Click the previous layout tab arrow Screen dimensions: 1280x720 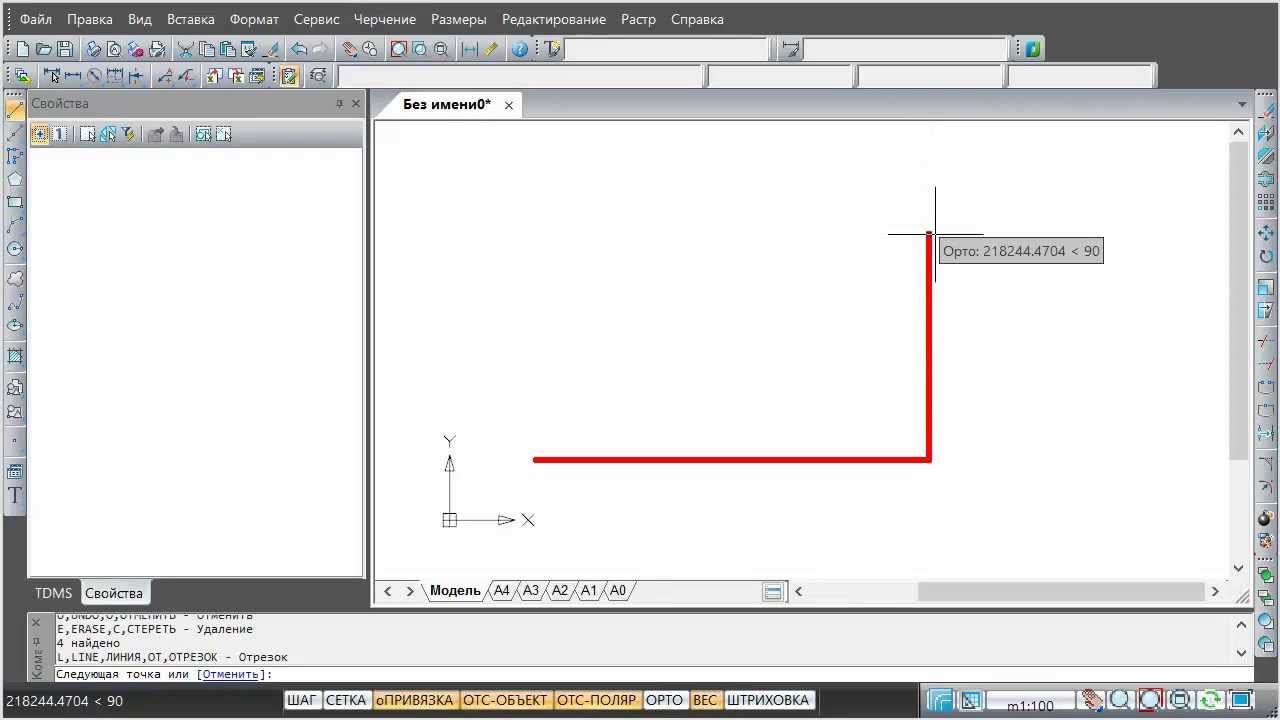(388, 591)
